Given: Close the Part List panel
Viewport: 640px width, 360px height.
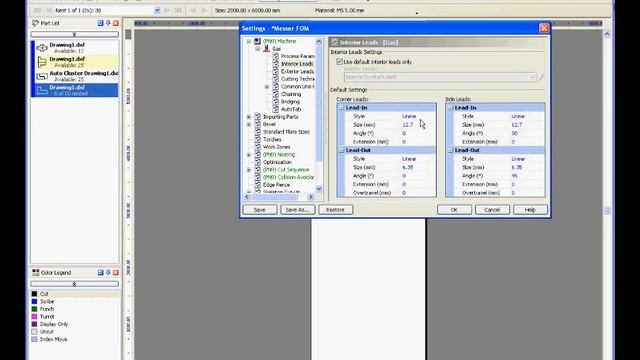Looking at the screenshot, I should (x=116, y=23).
